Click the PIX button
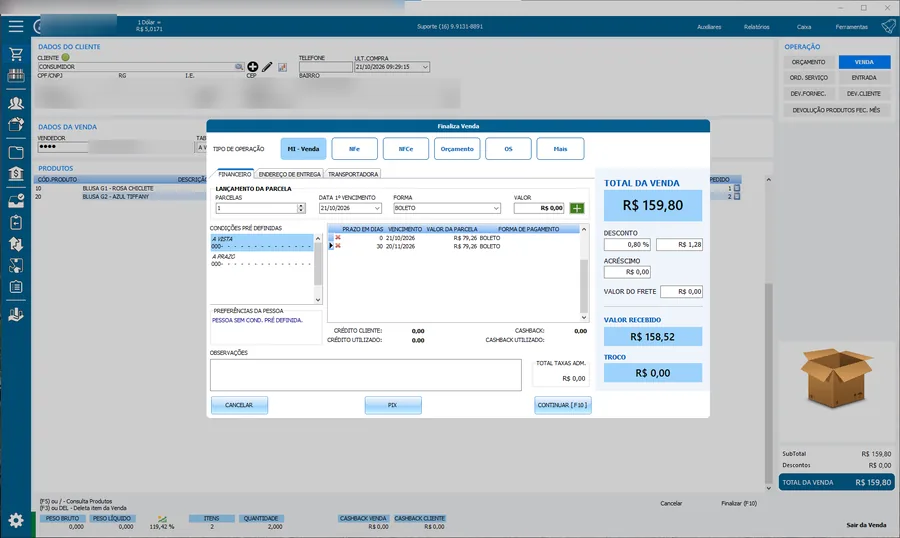Screen dimensions: 900x538 393,405
